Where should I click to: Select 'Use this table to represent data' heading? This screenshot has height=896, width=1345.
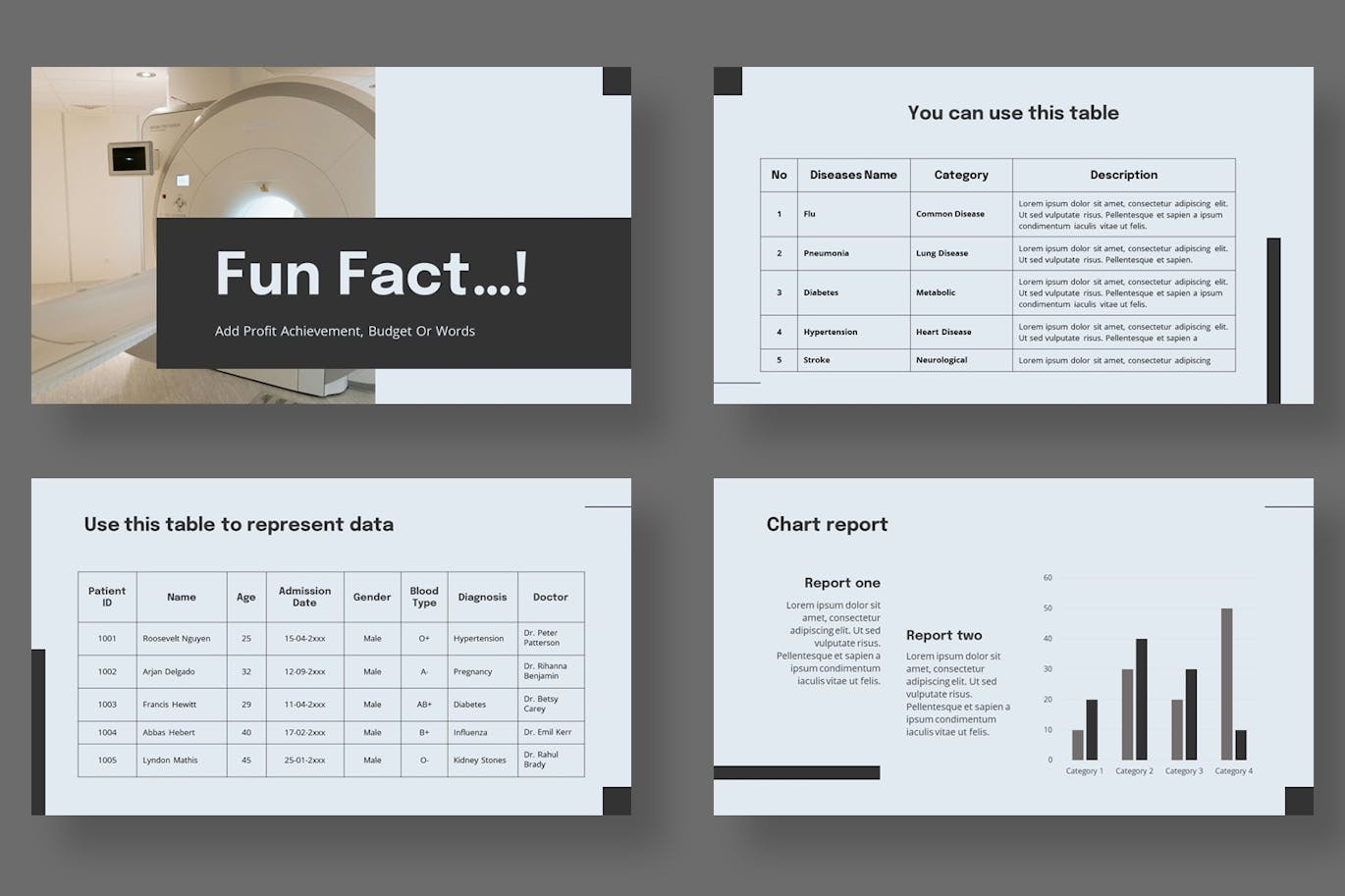click(x=239, y=524)
